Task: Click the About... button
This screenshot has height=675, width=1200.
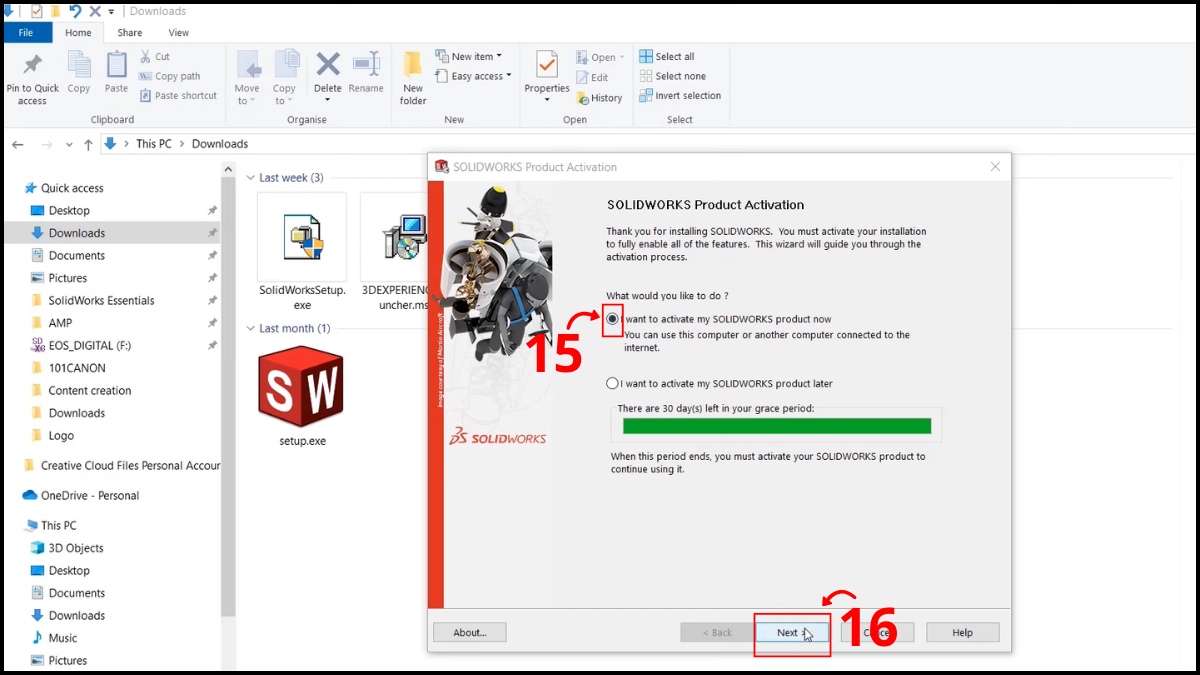Action: click(470, 633)
